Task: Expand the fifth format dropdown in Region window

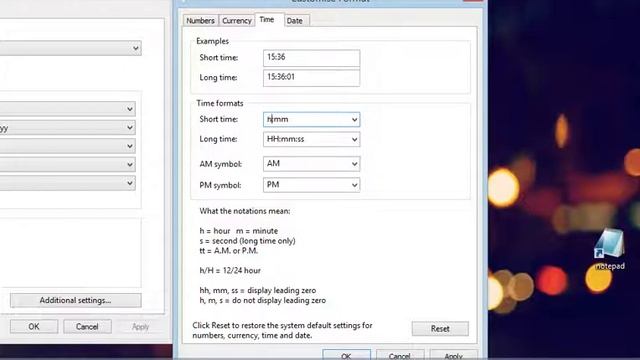Action: tap(130, 183)
